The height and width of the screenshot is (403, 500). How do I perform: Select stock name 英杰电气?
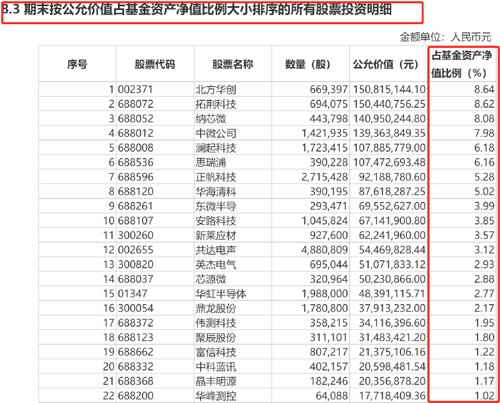click(216, 264)
